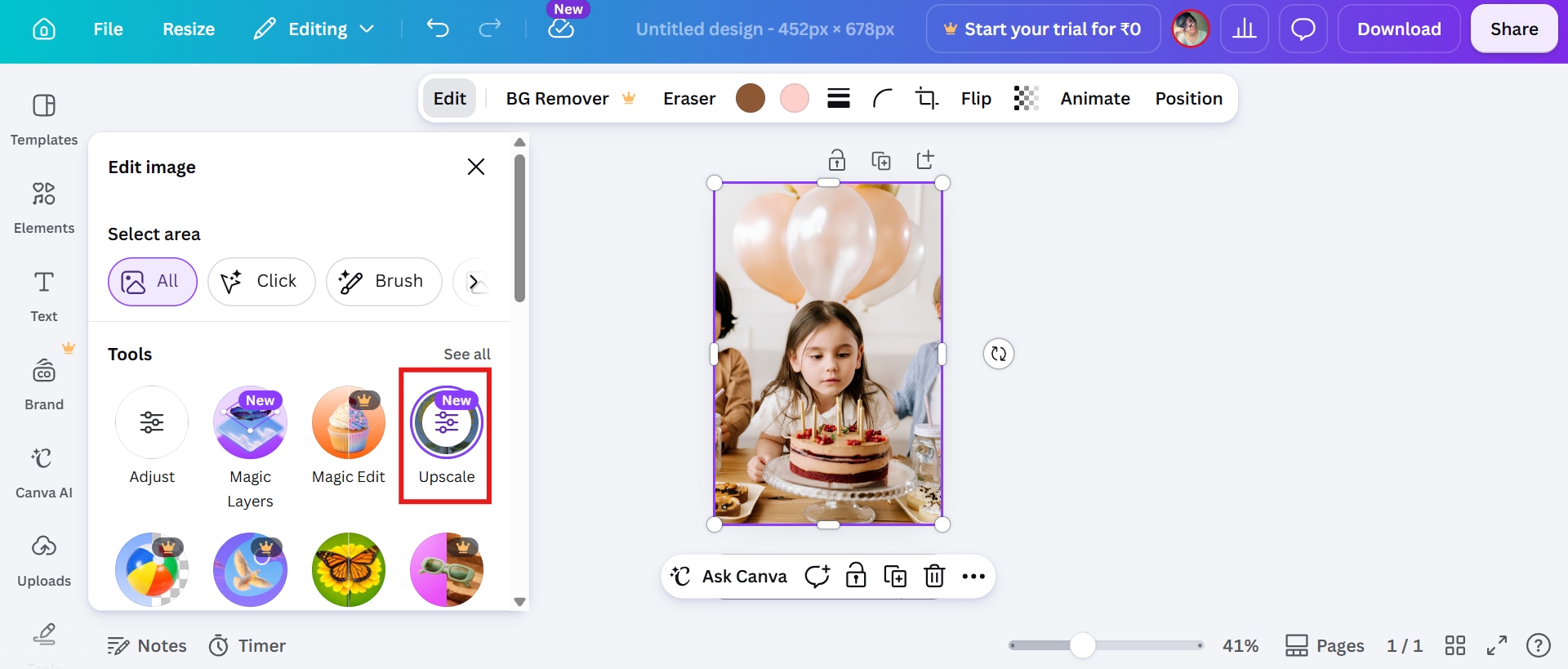1568x669 pixels.
Task: Open the profile avatar menu
Action: point(1191,29)
